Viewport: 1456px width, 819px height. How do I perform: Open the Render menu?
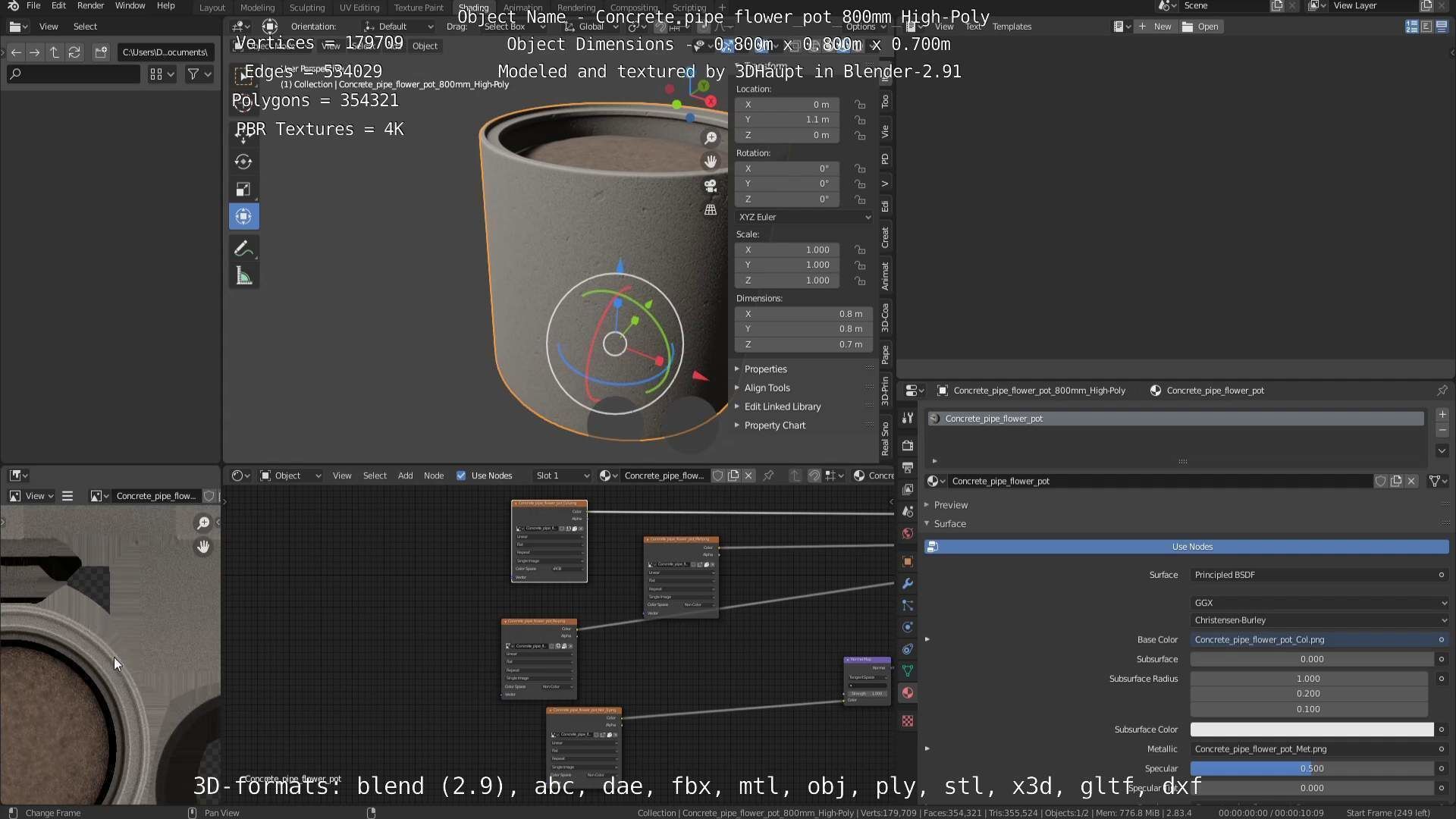(x=90, y=6)
